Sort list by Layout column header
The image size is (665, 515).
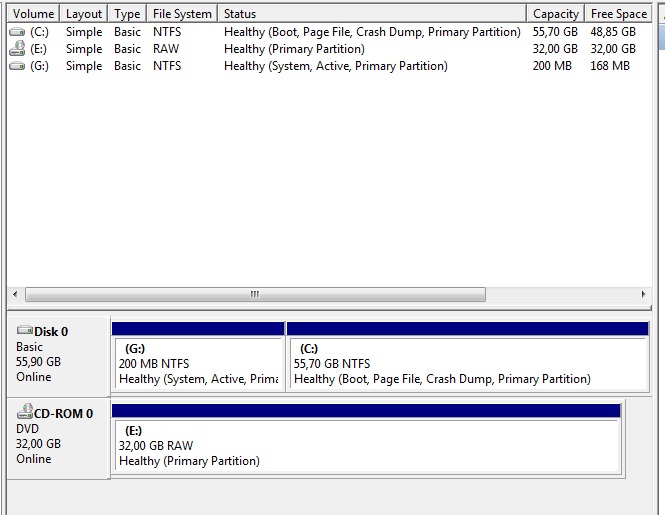pos(84,14)
